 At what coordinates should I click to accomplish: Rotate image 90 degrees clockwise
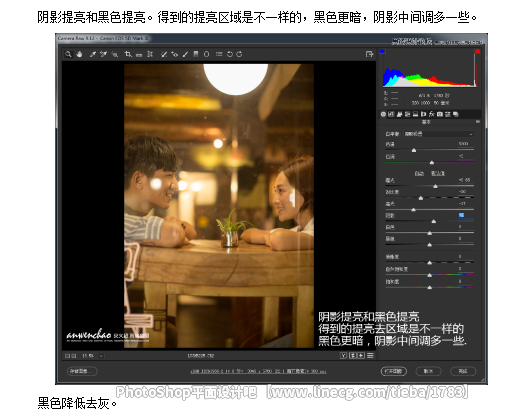(x=239, y=54)
